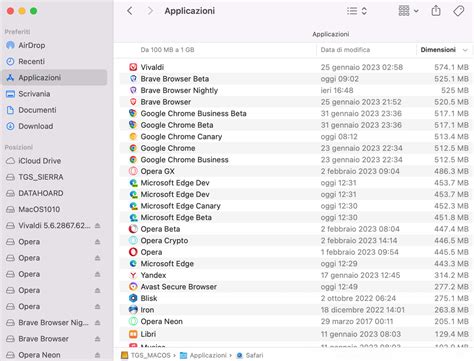Viewport: 474px width, 361px height.
Task: Select the Brave Browser row name in list
Action: click(166, 102)
